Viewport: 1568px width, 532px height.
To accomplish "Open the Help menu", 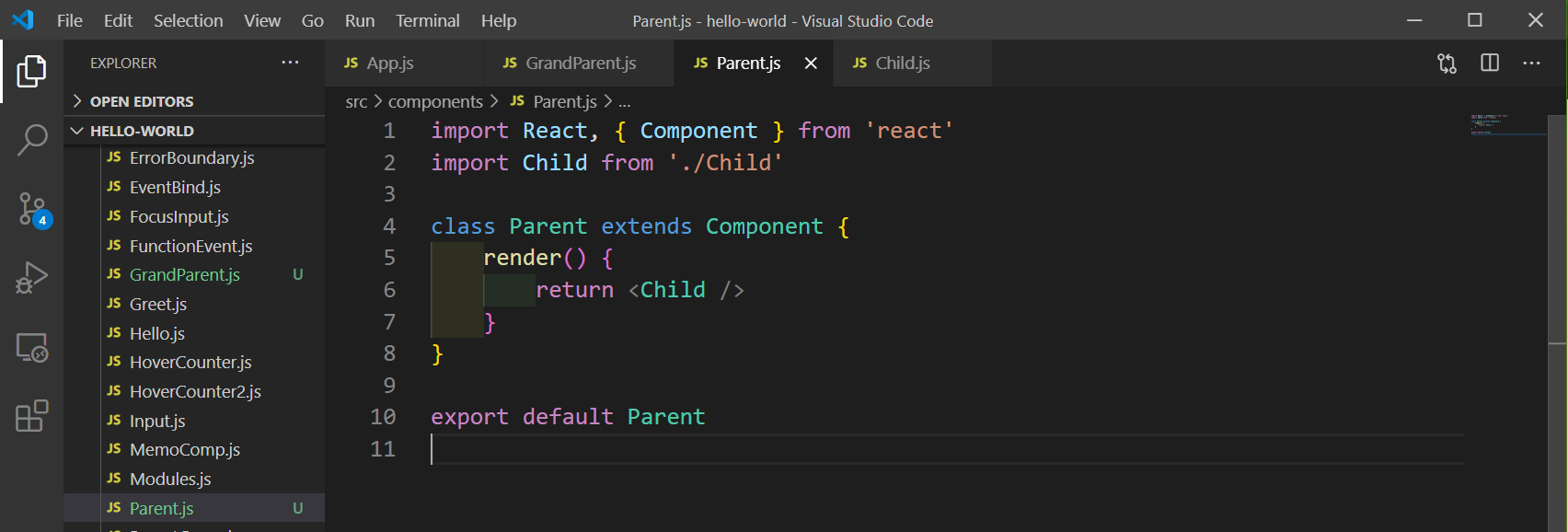I will click(499, 20).
